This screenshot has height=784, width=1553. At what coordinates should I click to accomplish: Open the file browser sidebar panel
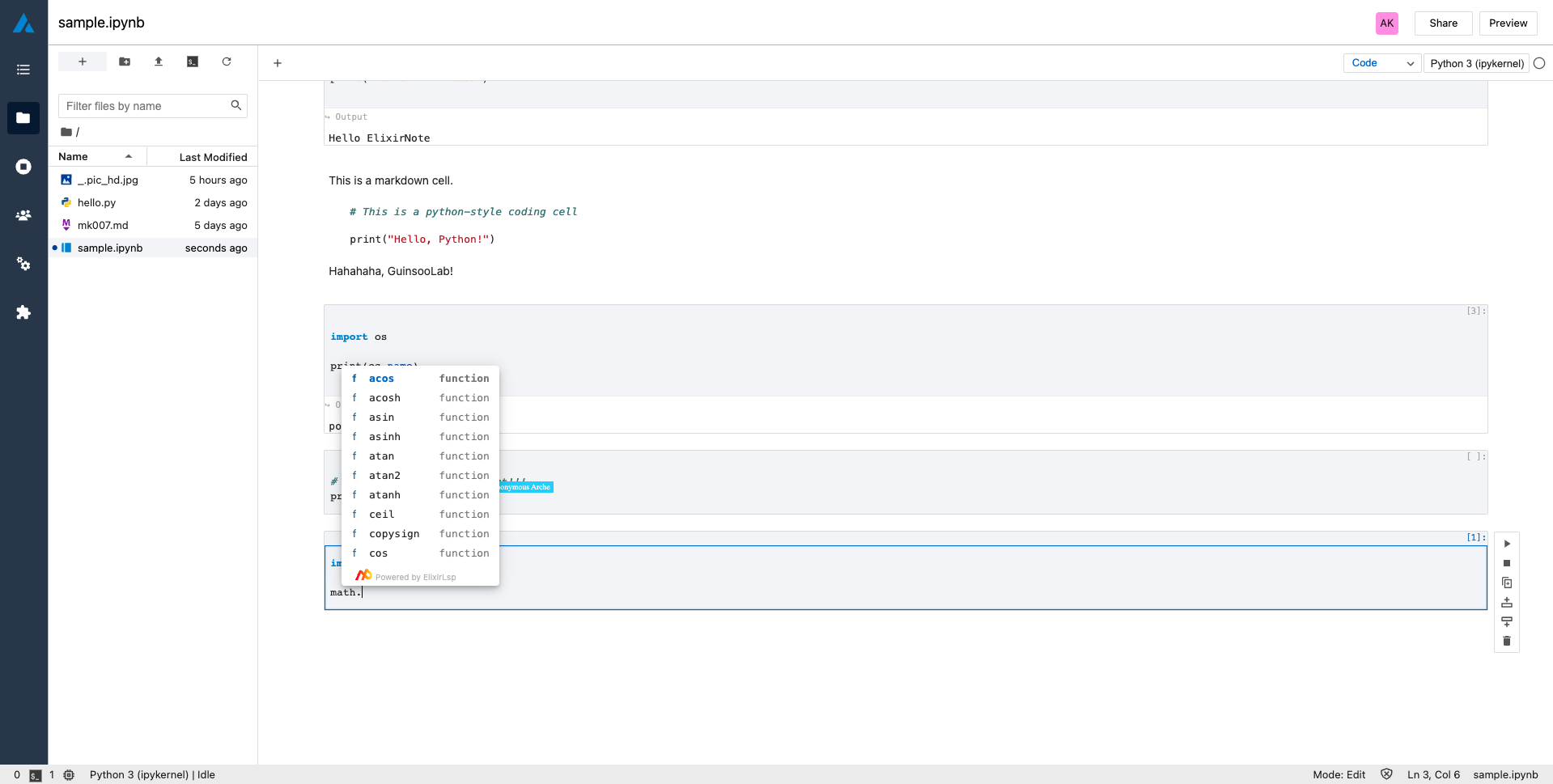click(x=23, y=118)
